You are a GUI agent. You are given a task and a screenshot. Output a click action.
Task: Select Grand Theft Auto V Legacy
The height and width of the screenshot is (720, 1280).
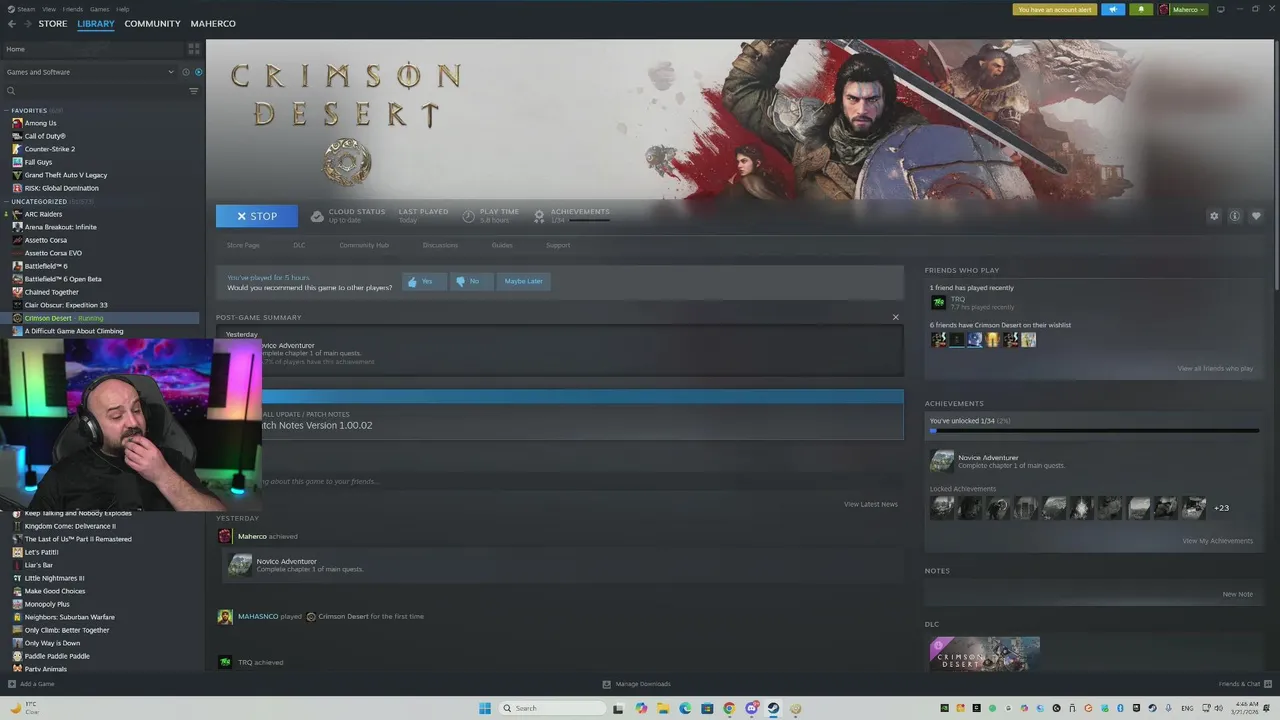coord(66,175)
